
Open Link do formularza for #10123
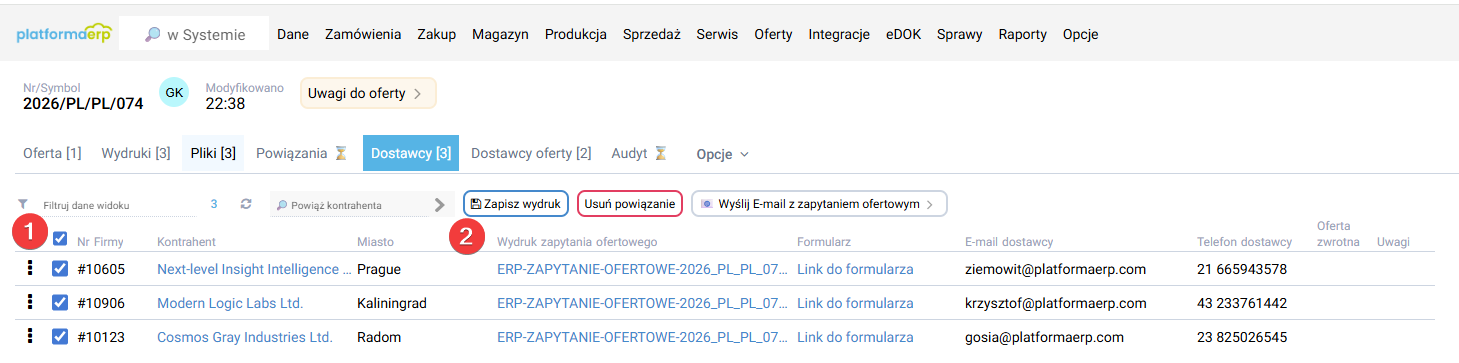[x=855, y=337]
